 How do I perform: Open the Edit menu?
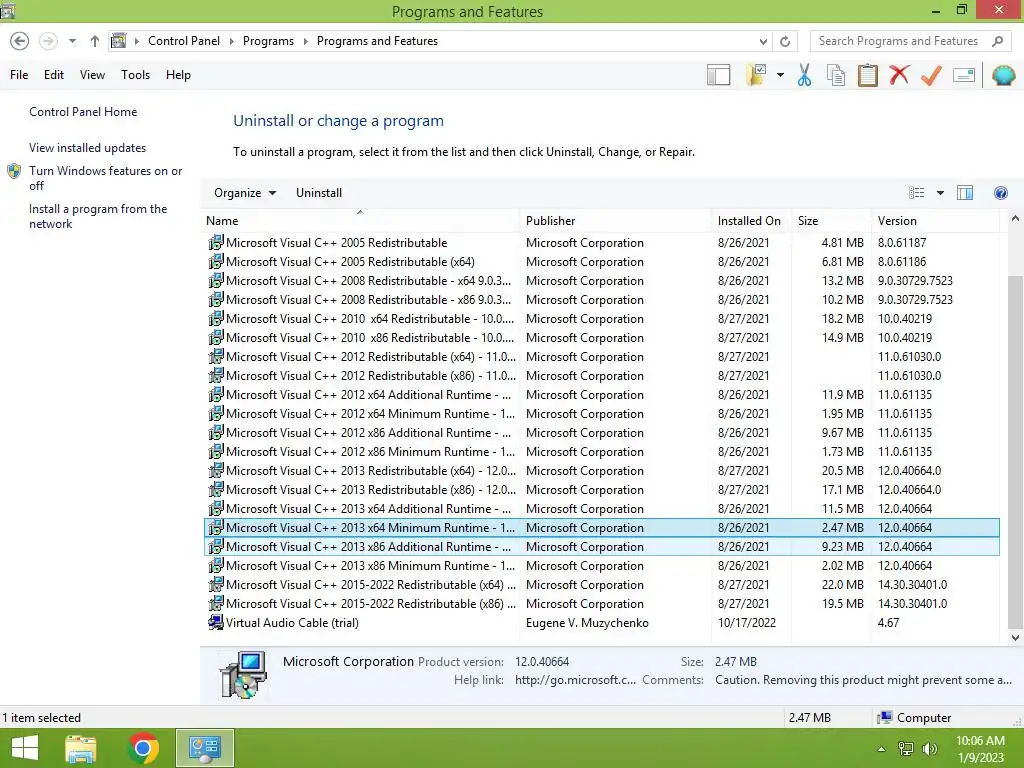click(54, 75)
